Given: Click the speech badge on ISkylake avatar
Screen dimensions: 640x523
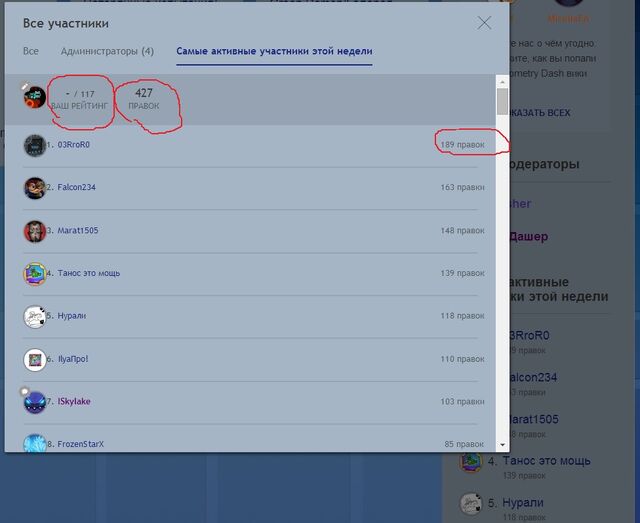Looking at the screenshot, I should click(24, 392).
